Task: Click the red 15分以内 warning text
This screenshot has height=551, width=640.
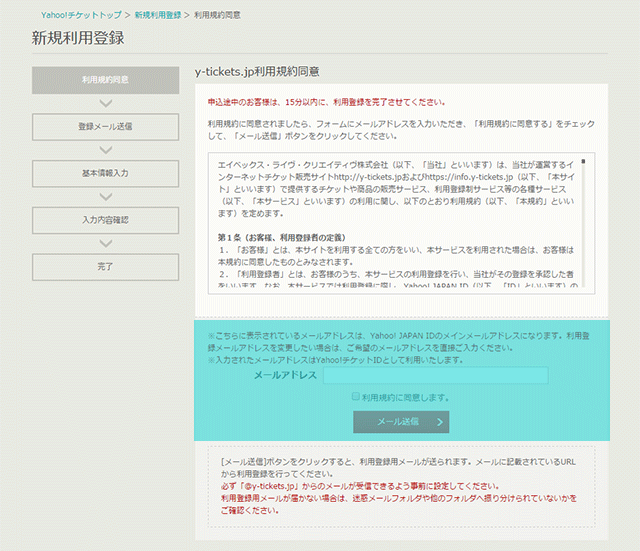Action: pyautogui.click(x=326, y=102)
